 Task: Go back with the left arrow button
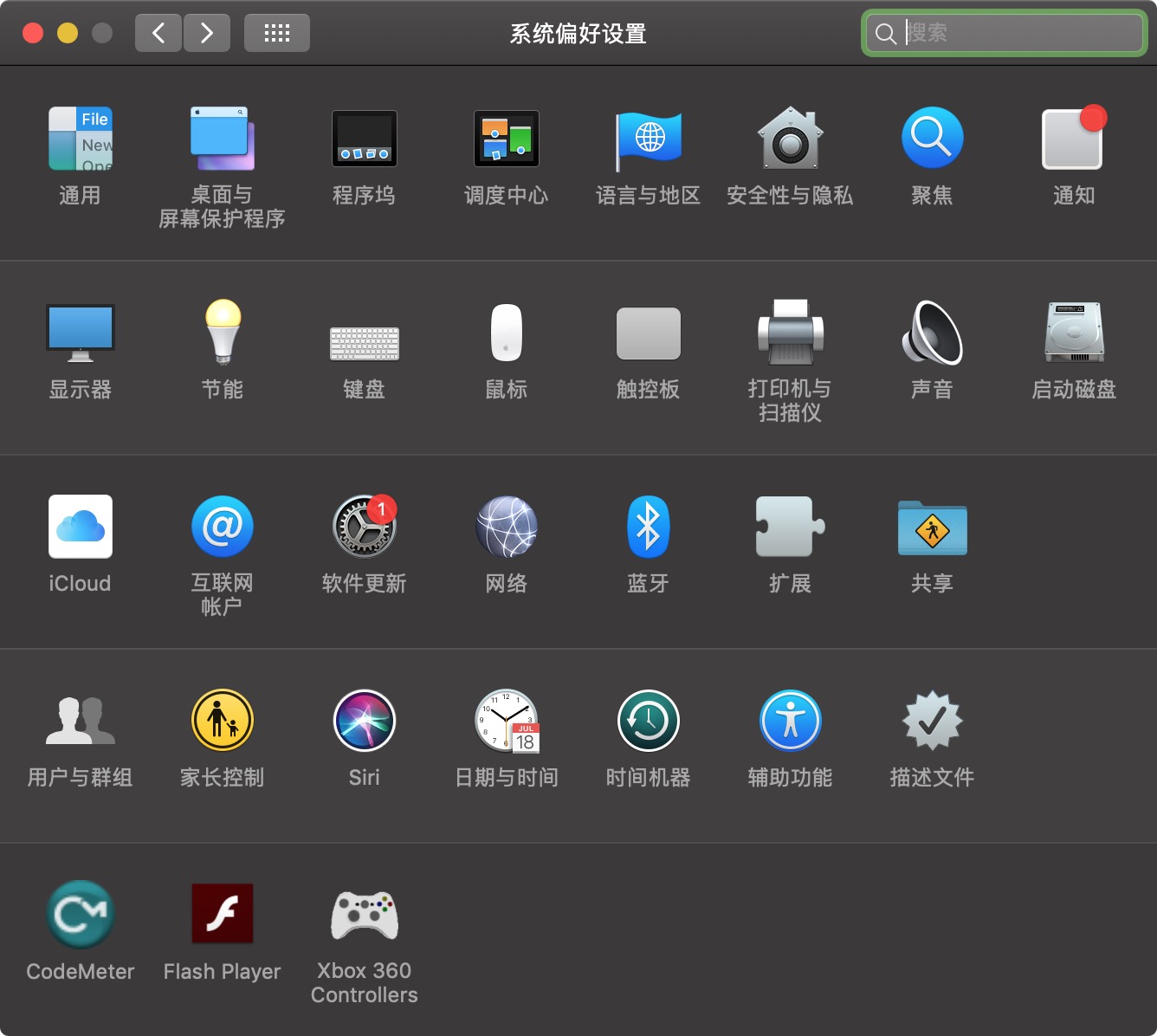[x=158, y=33]
